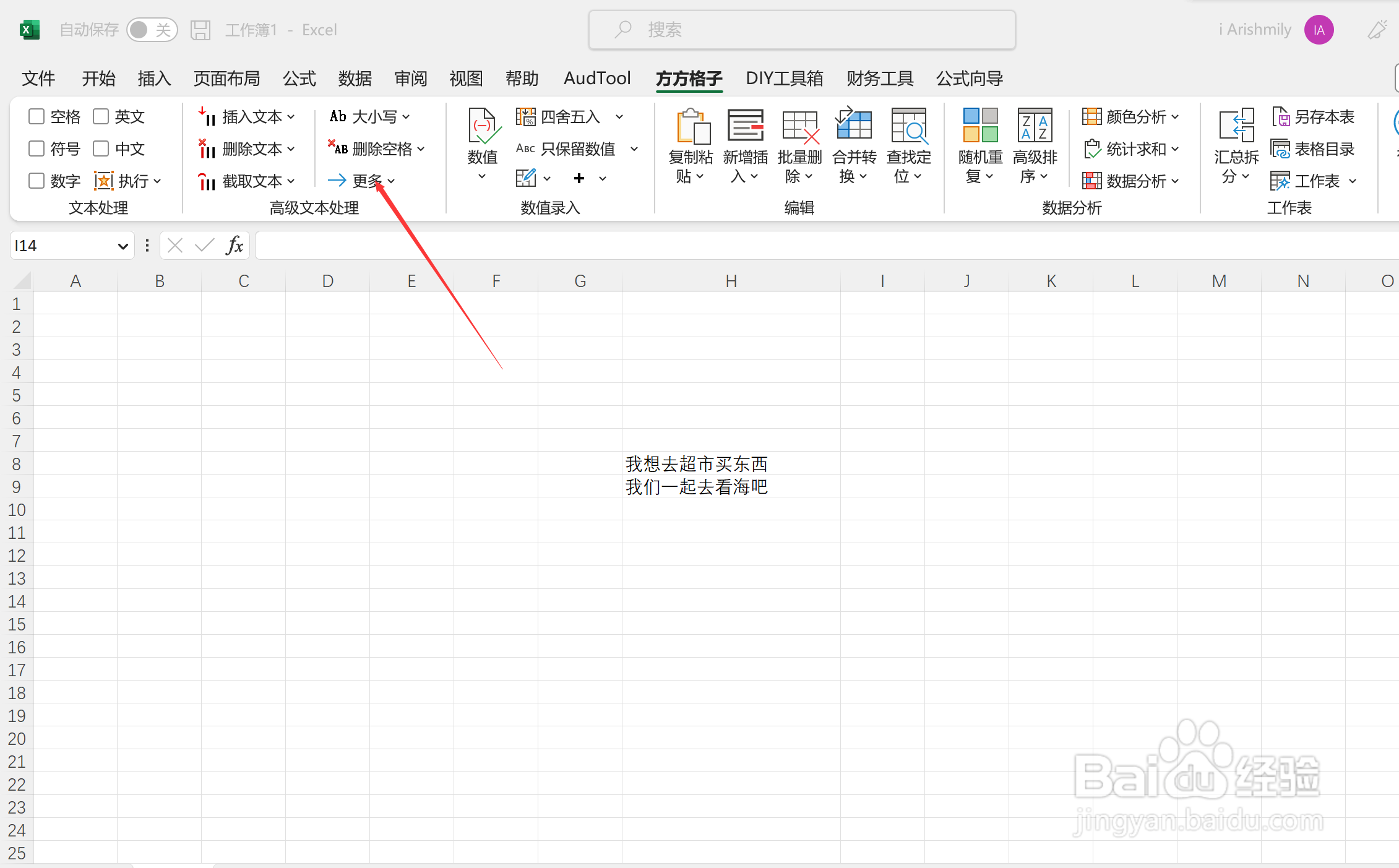
Task: Click the confirm checkmark formula icon
Action: click(x=204, y=246)
